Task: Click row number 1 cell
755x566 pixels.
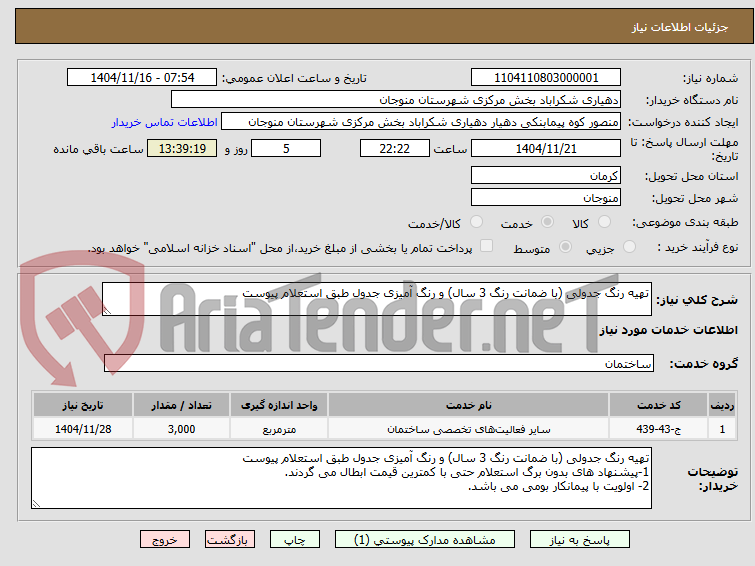Action: pos(722,429)
